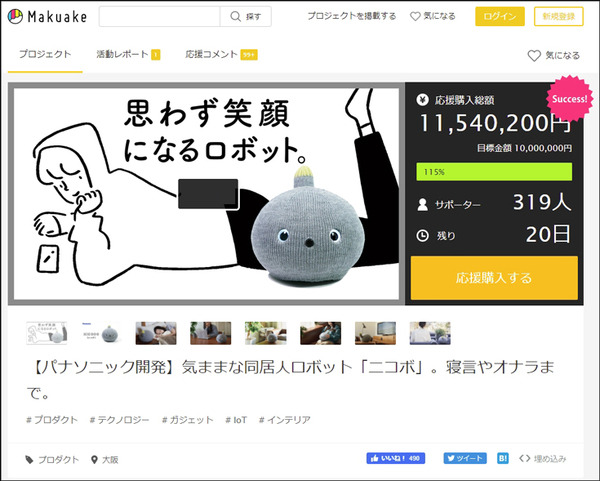The image size is (600, 481).
Task: Switch to the 活動レポート tab
Action: (x=127, y=54)
